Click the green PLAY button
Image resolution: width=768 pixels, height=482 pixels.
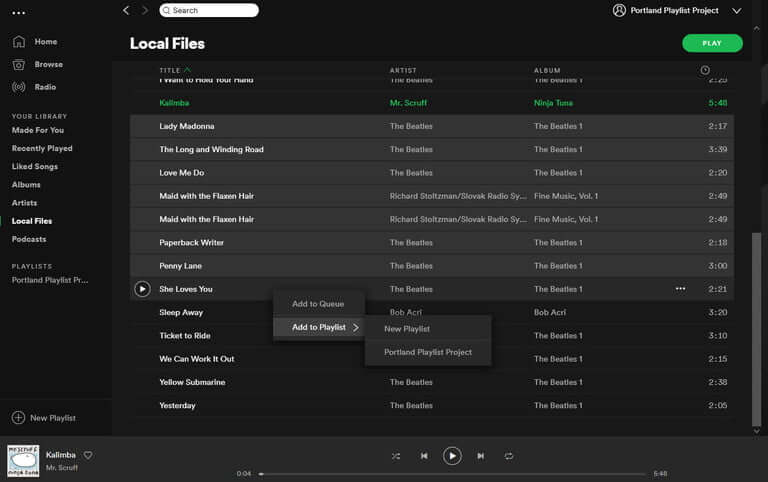pos(712,43)
